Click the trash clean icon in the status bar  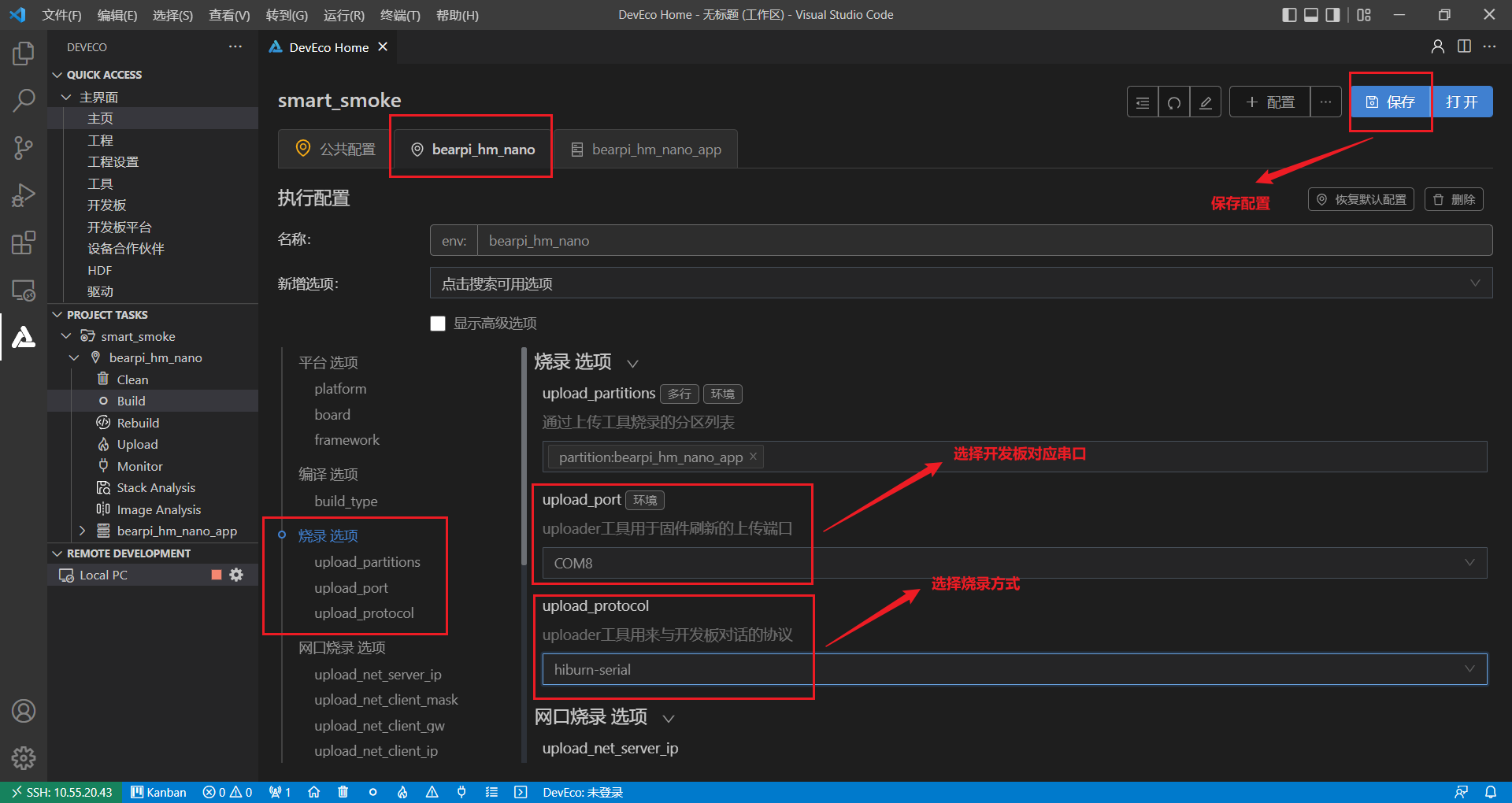pos(343,792)
